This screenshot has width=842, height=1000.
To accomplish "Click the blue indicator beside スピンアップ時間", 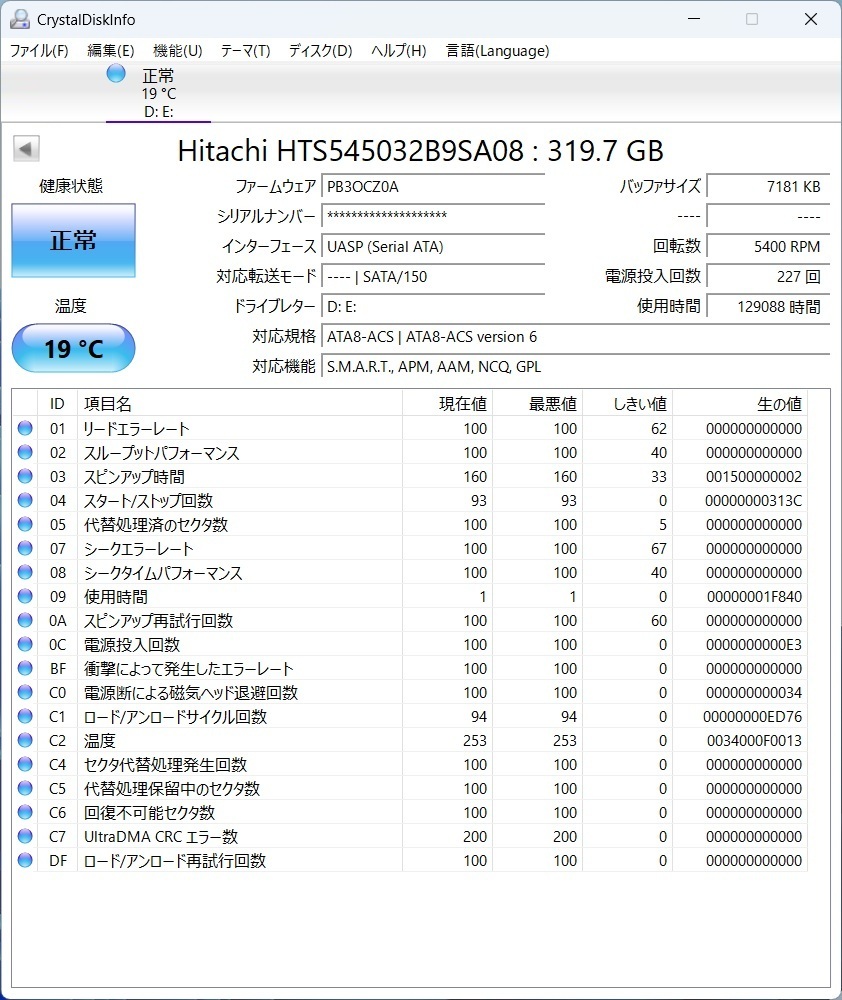I will point(25,476).
